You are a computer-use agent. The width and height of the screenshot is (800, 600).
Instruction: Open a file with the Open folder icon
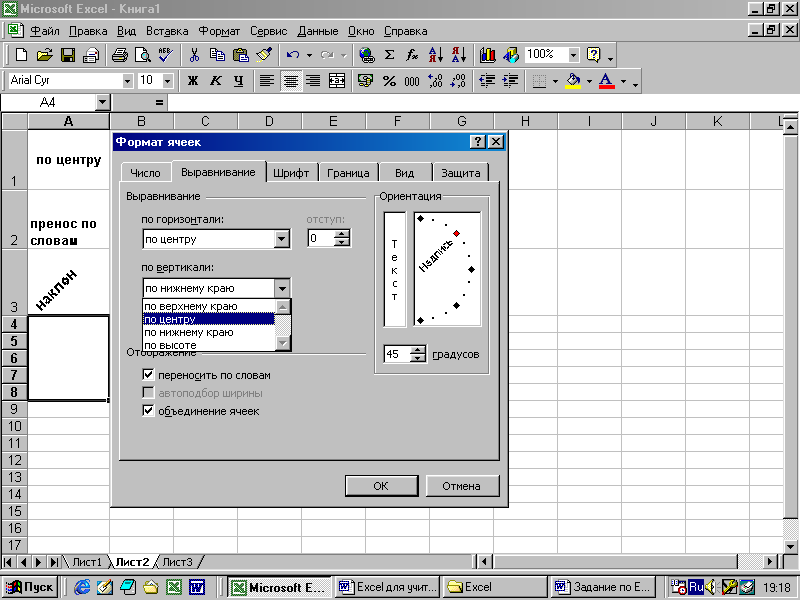click(45, 55)
